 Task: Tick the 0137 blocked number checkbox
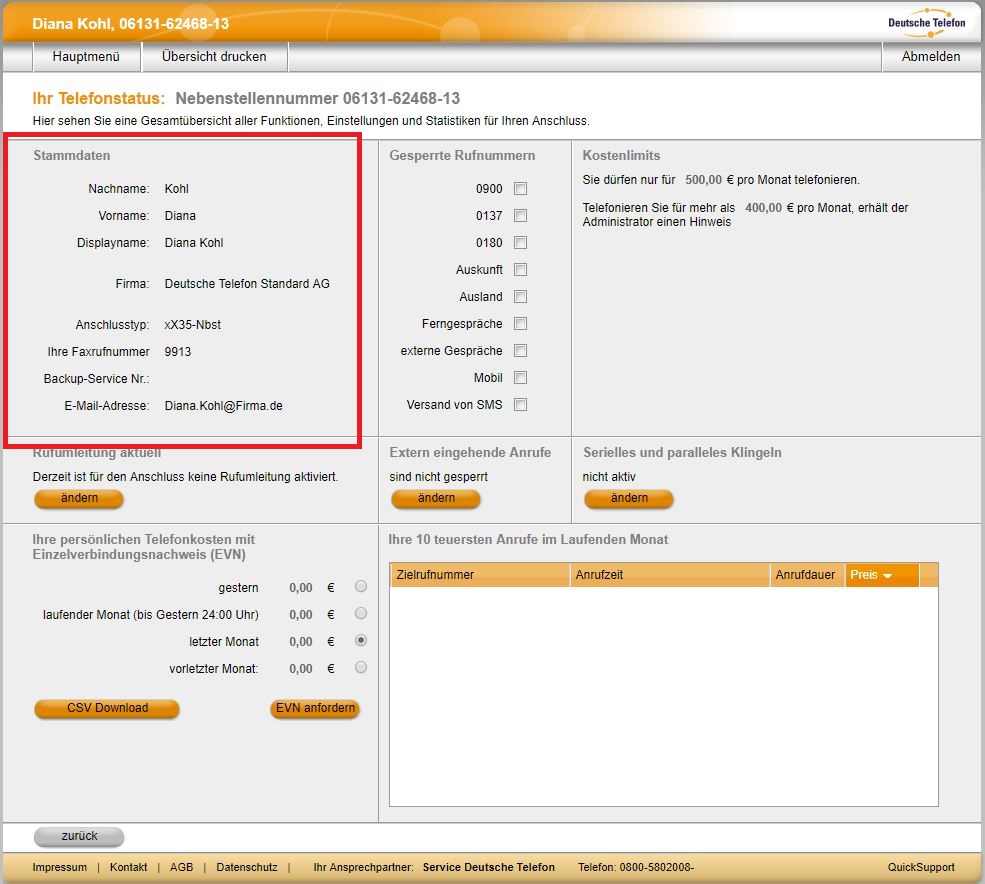coord(520,216)
